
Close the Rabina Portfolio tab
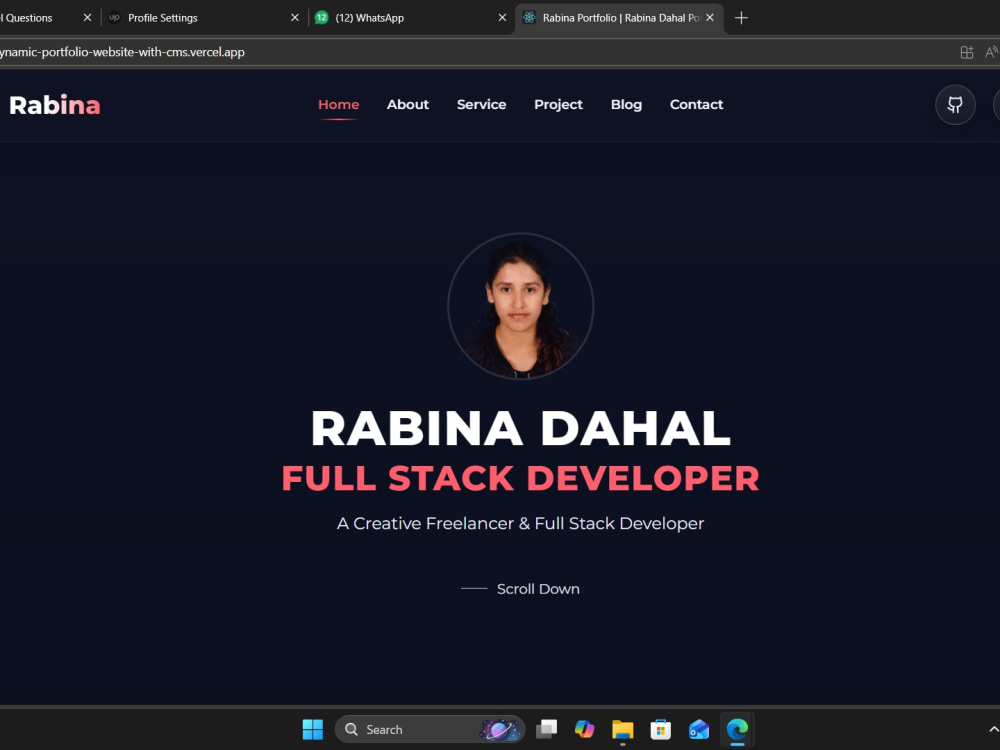pos(710,18)
